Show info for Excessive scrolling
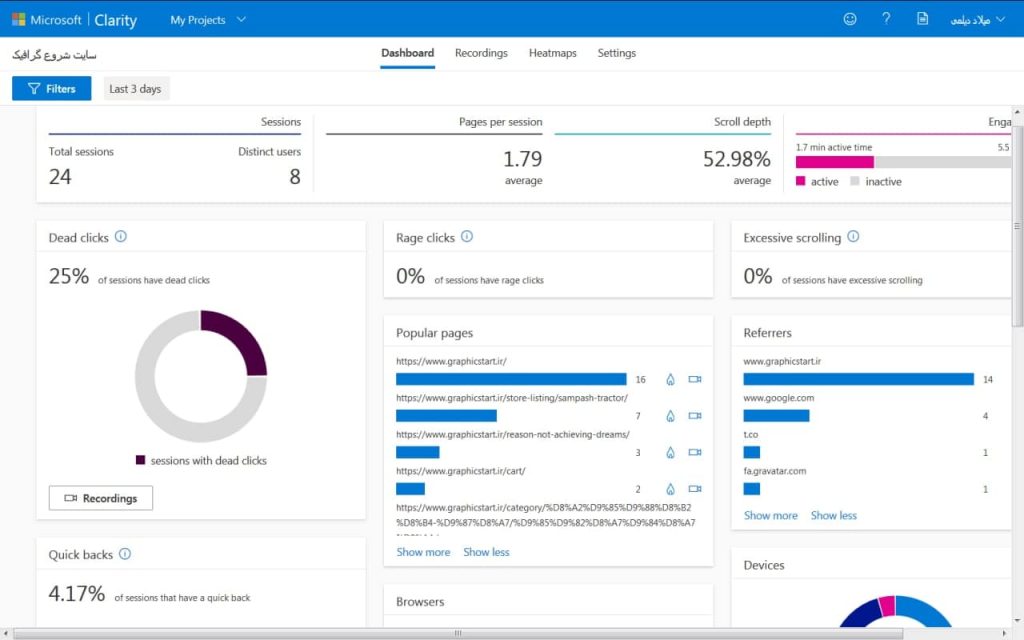Viewport: 1024px width, 640px height. pyautogui.click(x=854, y=236)
